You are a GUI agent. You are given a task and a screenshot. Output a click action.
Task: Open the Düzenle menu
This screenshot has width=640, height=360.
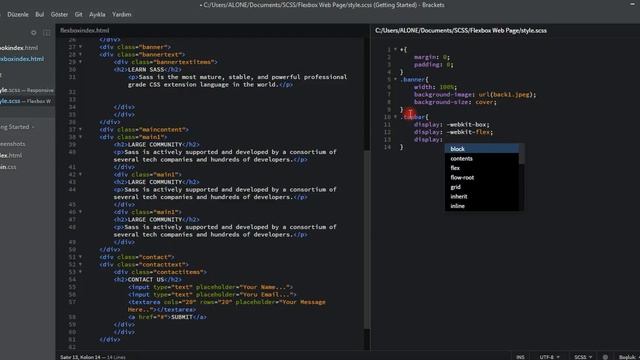tap(18, 14)
